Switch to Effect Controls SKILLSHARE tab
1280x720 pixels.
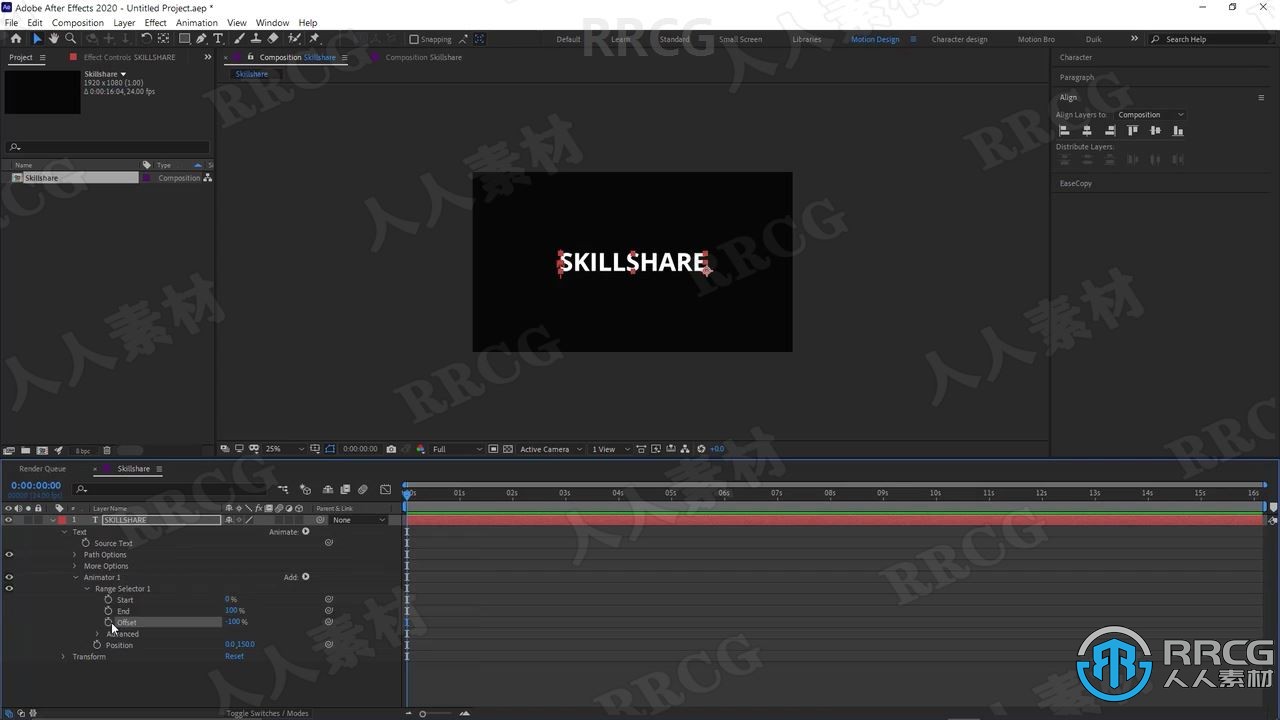pos(129,57)
